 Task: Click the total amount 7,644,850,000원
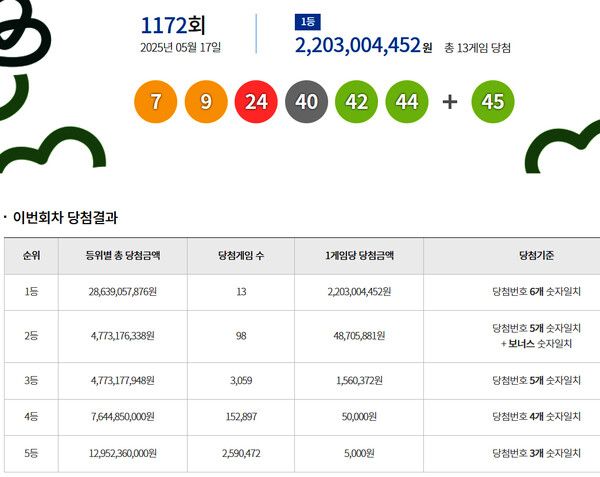123,417
